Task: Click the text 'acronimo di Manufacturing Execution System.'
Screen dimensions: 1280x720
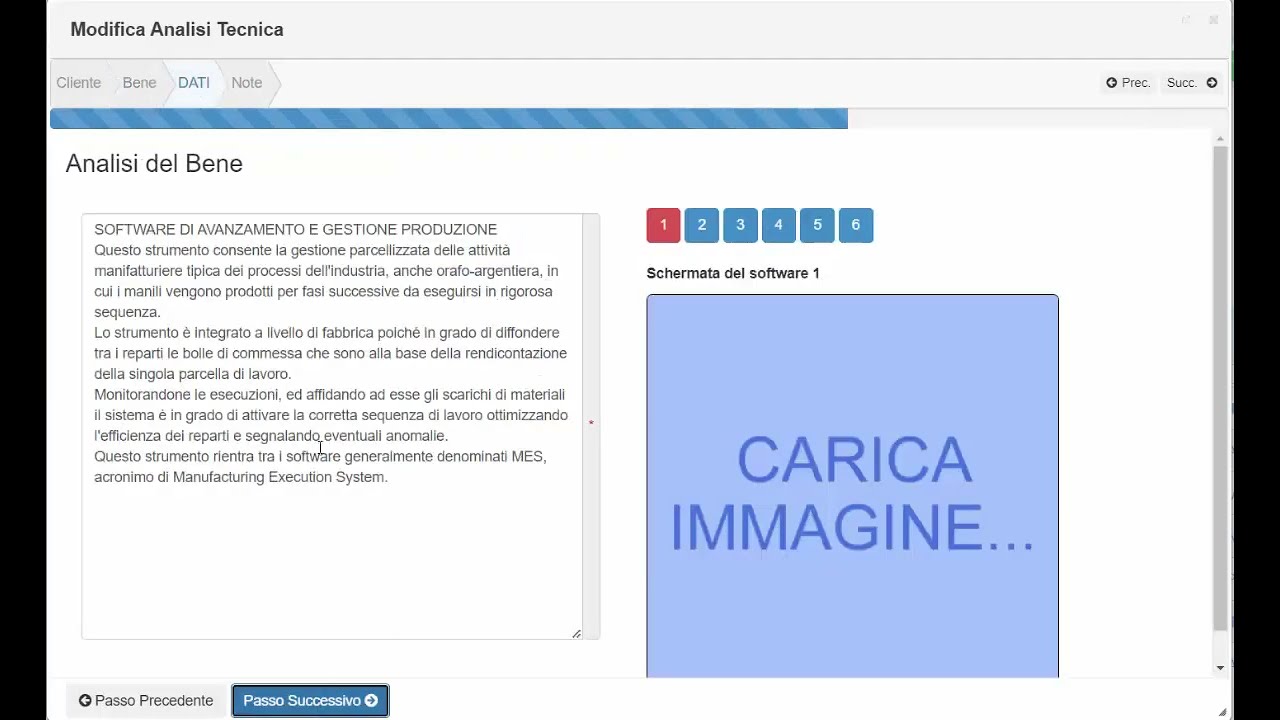Action: click(x=241, y=477)
